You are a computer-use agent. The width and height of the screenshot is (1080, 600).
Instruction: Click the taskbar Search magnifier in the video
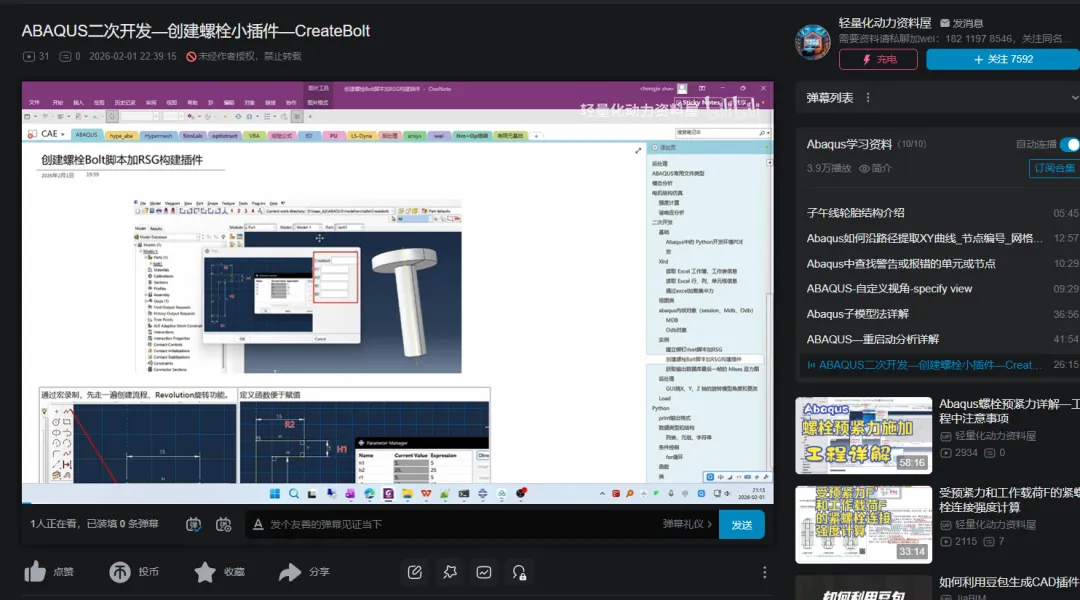tap(294, 493)
